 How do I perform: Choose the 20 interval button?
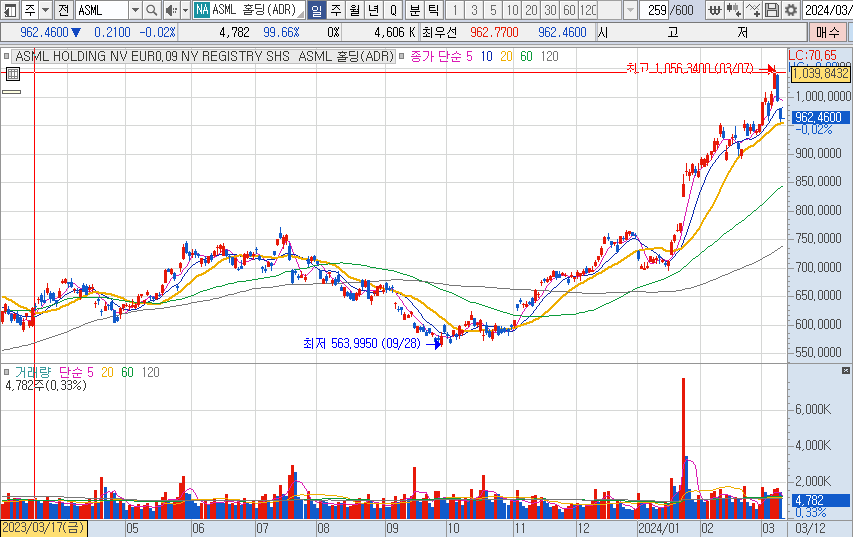pos(531,10)
